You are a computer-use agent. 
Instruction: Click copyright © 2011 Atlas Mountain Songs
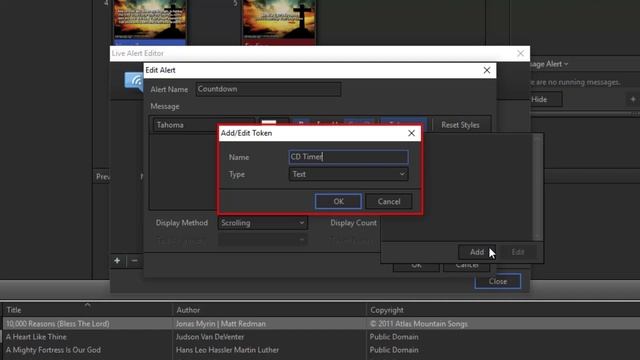(418, 324)
